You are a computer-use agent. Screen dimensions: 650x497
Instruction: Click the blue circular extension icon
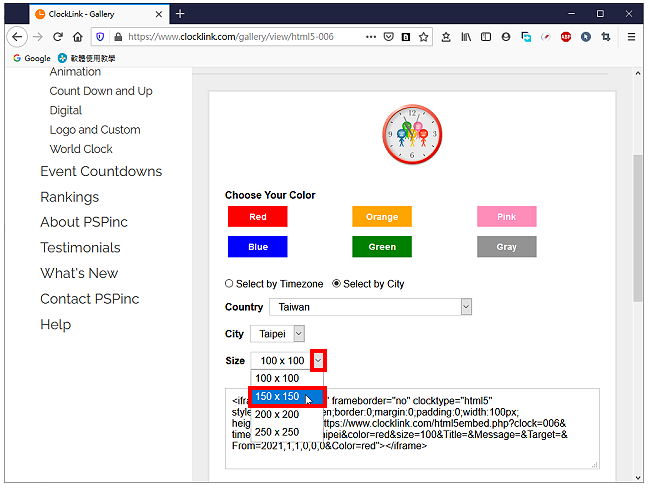coord(586,37)
